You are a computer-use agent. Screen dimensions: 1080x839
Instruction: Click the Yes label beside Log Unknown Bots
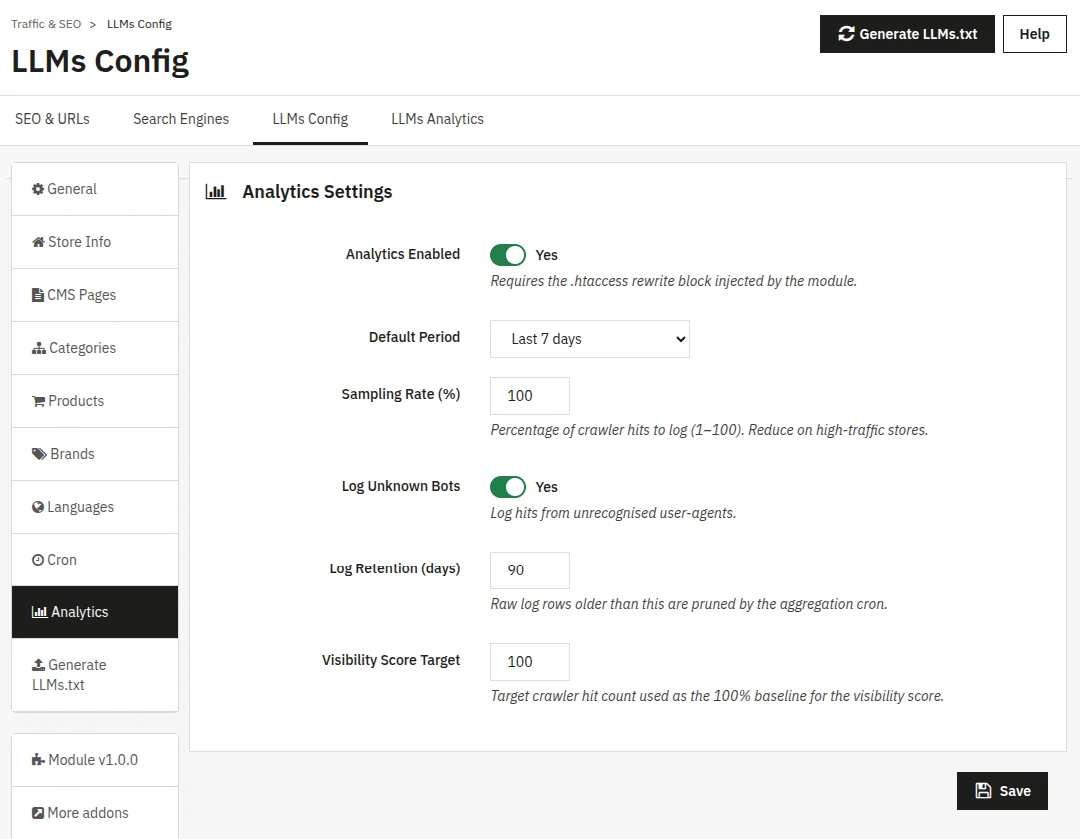click(547, 487)
